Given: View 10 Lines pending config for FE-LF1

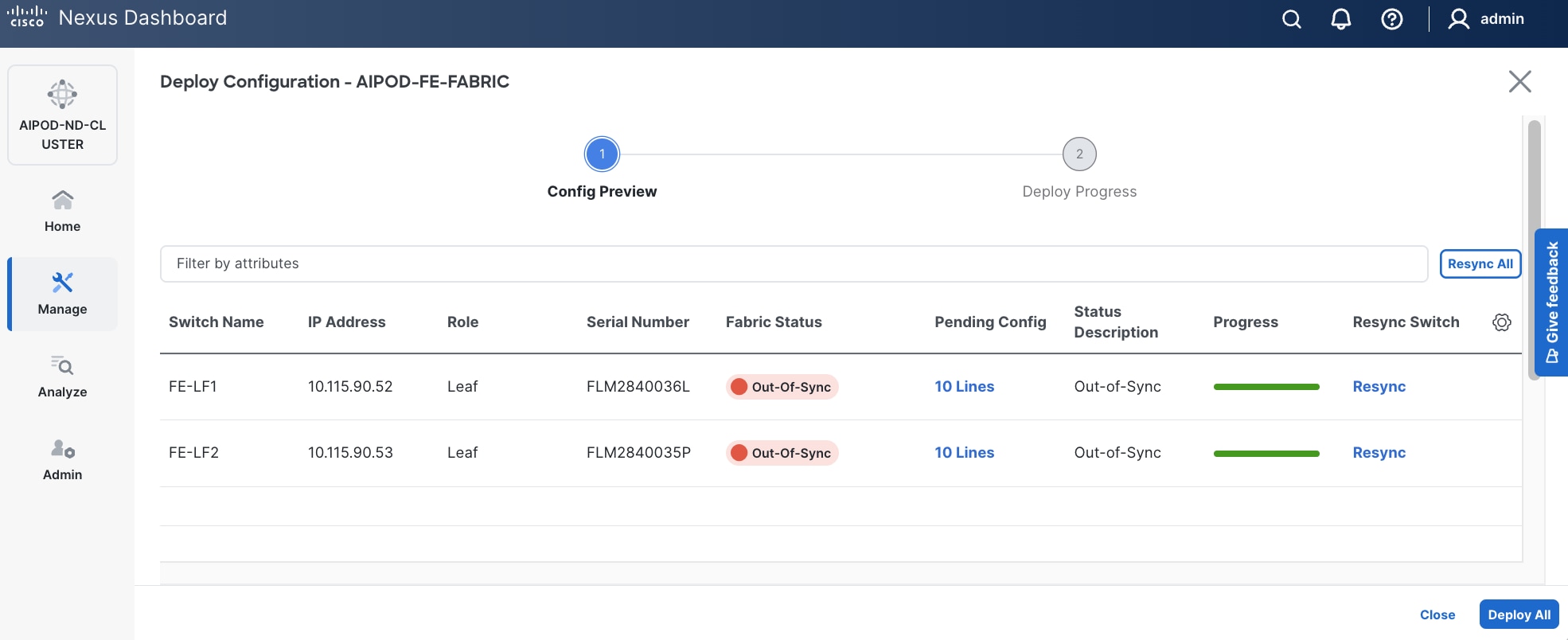Looking at the screenshot, I should pos(964,387).
